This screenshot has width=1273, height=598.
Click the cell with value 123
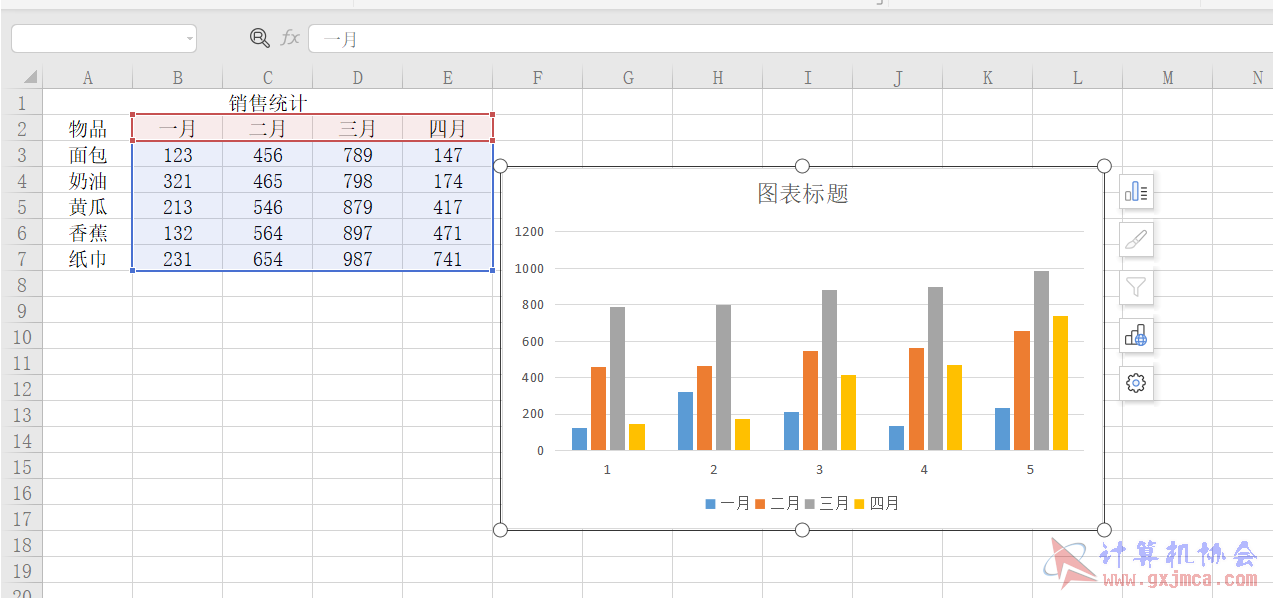point(177,155)
